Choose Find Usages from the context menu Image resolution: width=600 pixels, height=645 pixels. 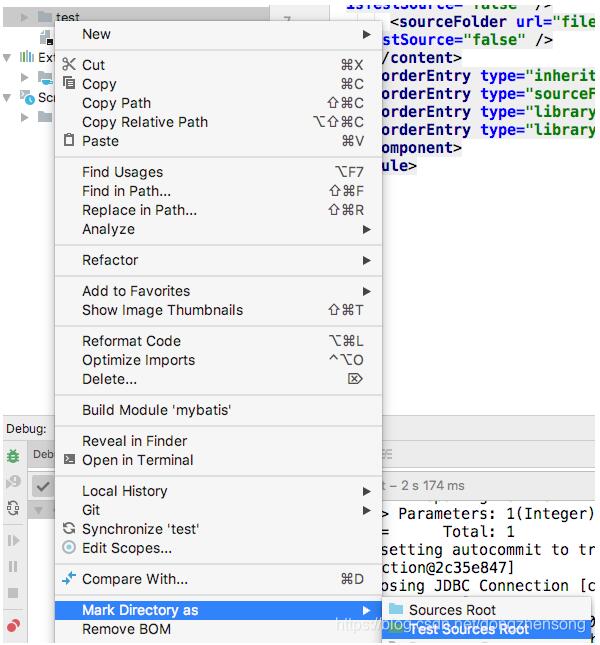[122, 172]
